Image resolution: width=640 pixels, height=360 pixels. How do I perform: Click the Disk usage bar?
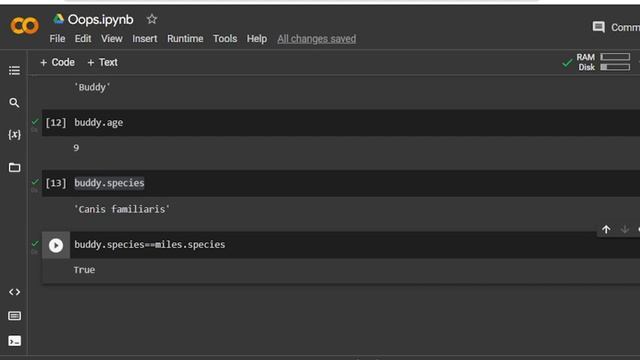(x=615, y=67)
